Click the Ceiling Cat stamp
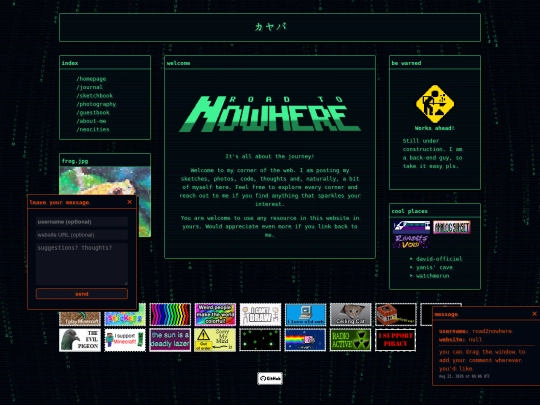This screenshot has height=405, width=540. point(351,314)
